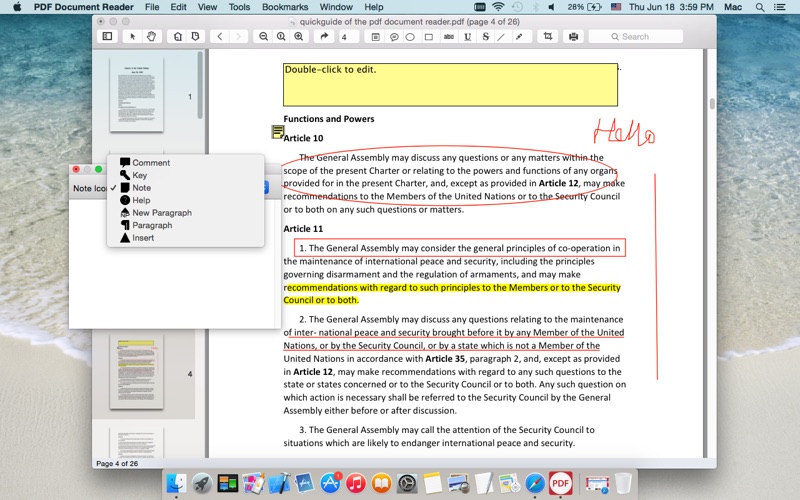This screenshot has height=500, width=800.
Task: Open the Edit menu
Action: pyautogui.click(x=178, y=7)
